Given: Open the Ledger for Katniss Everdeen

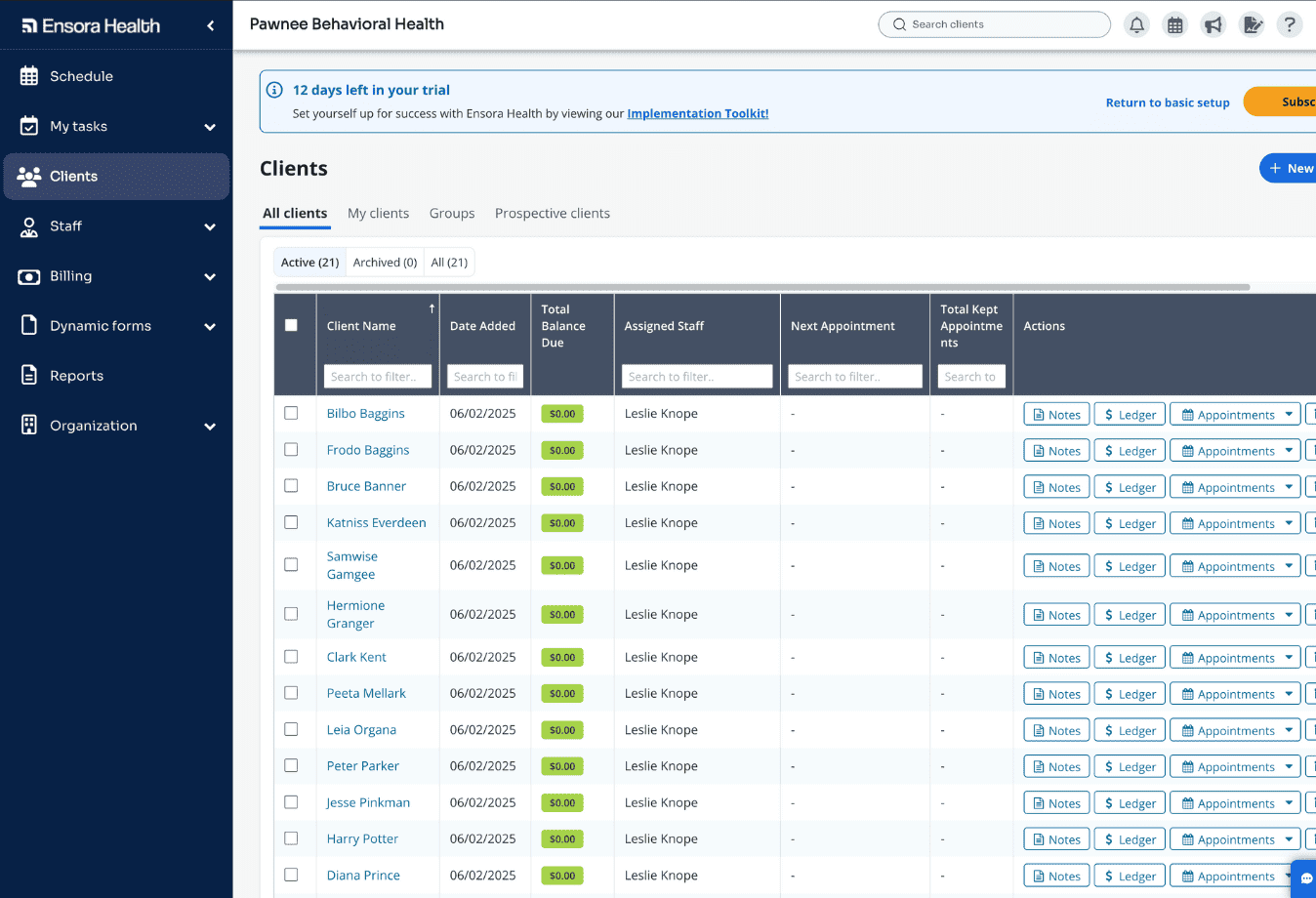Looking at the screenshot, I should coord(1129,522).
